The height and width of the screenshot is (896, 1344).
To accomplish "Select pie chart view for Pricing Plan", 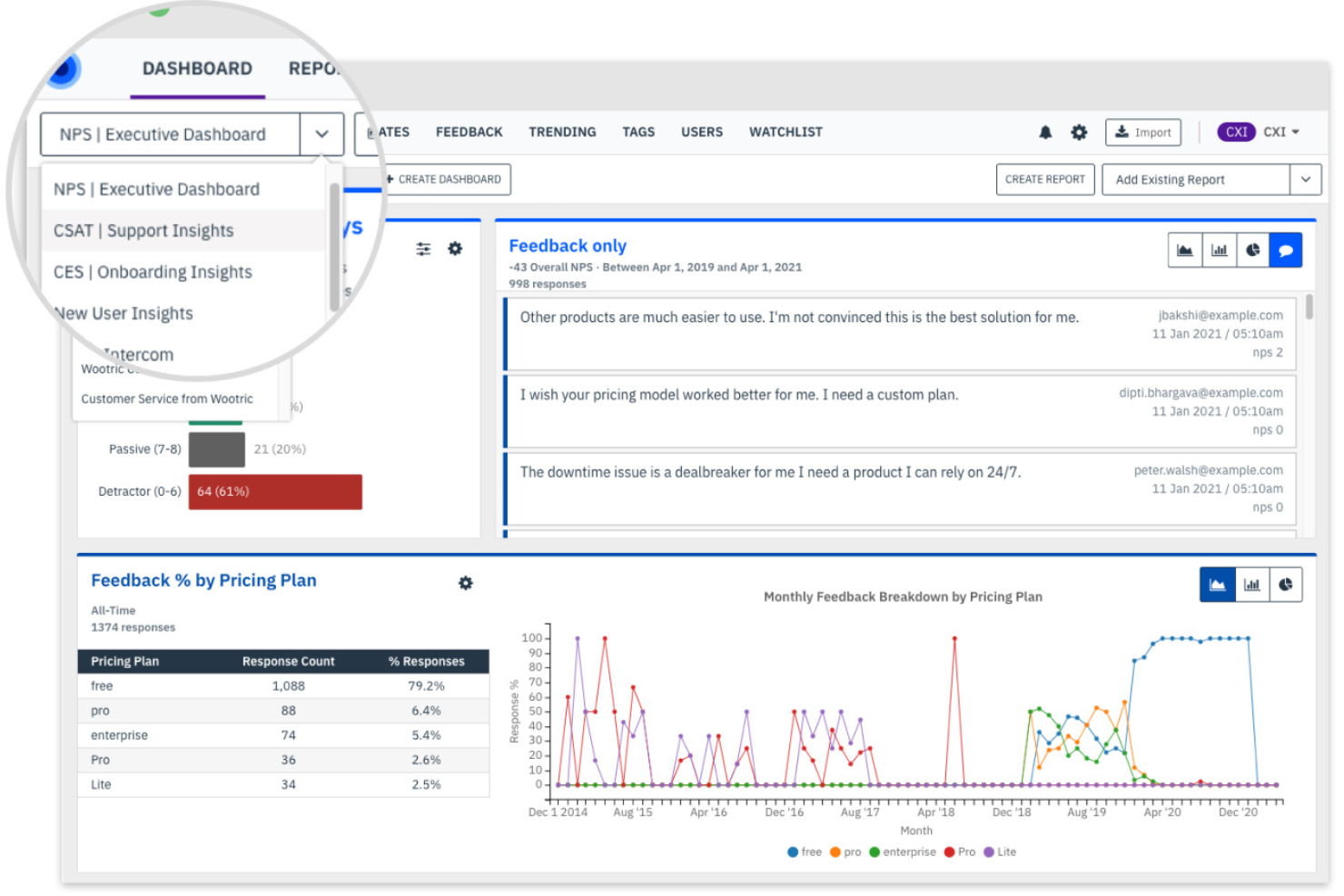I will pyautogui.click(x=1286, y=585).
